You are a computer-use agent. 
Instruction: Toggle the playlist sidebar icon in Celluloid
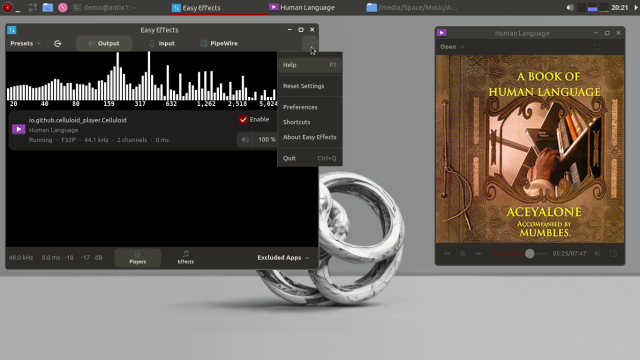click(x=613, y=253)
